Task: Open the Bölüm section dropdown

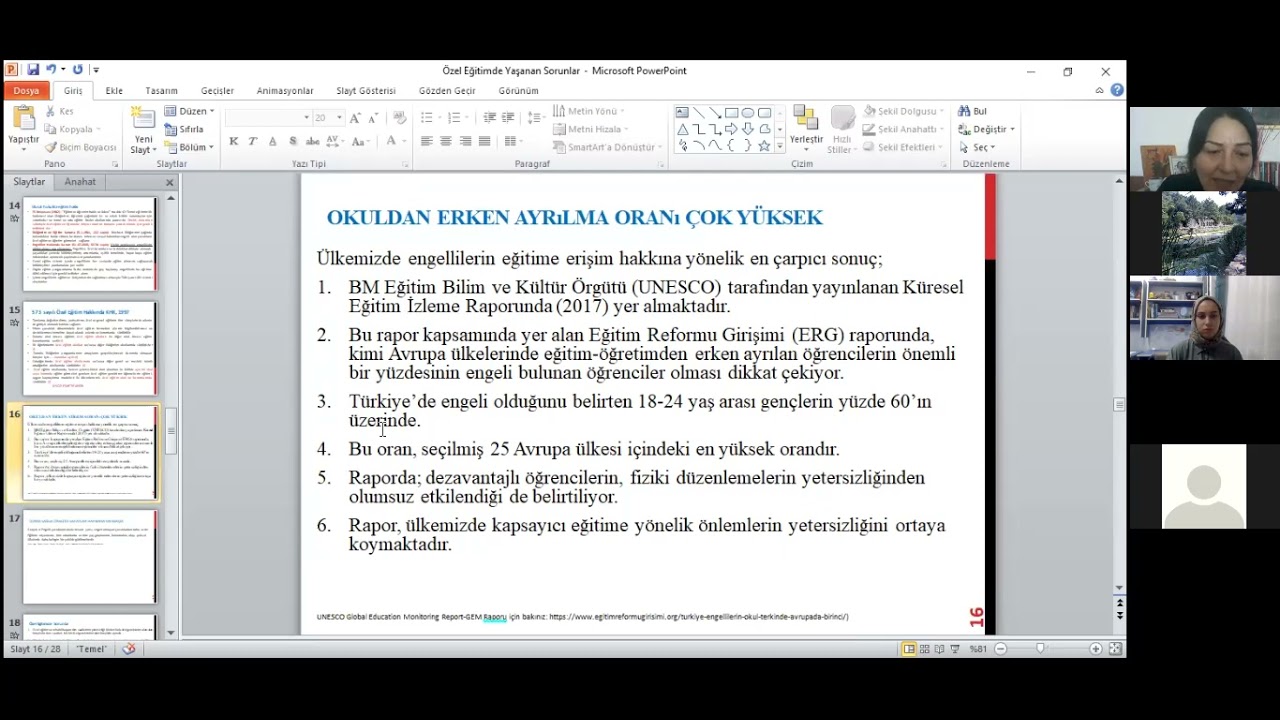Action: coord(189,147)
